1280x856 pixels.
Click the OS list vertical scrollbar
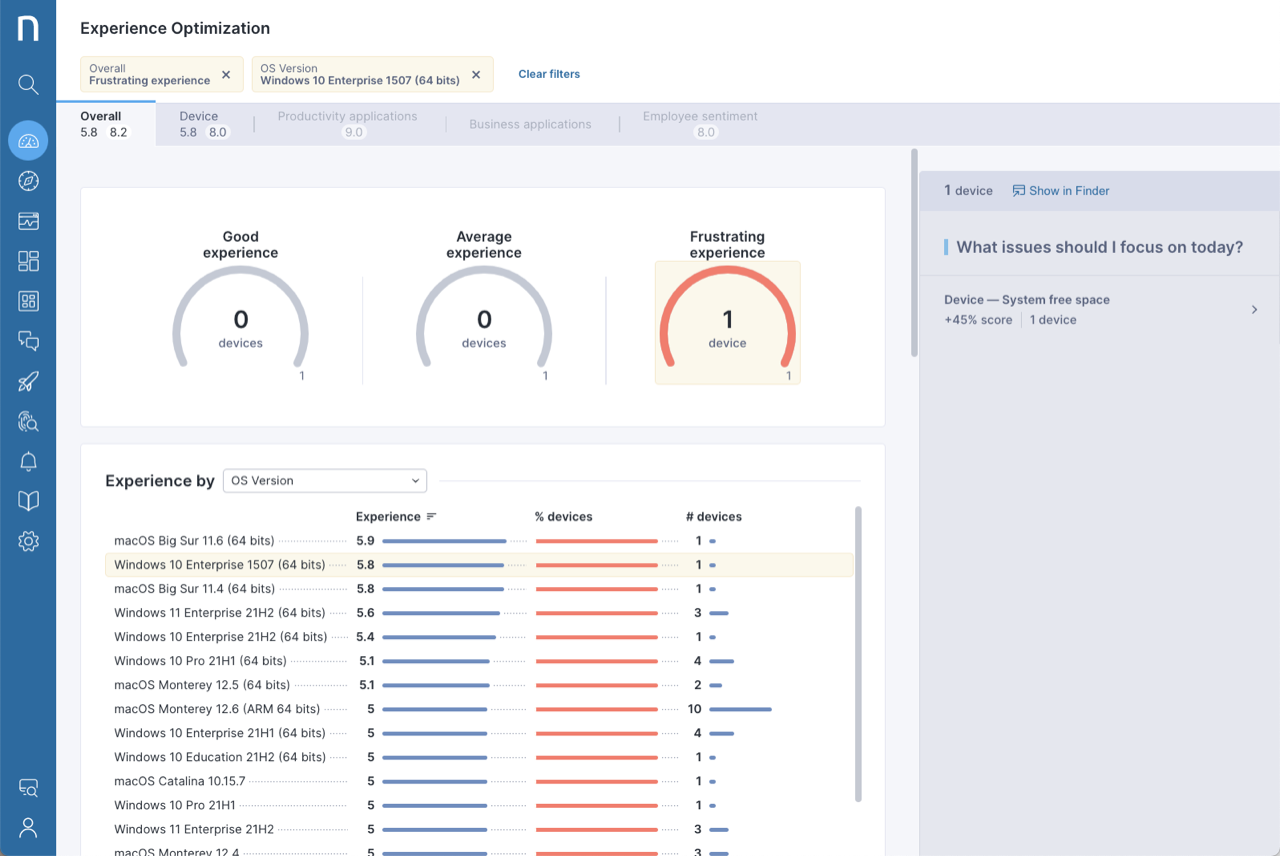(858, 652)
